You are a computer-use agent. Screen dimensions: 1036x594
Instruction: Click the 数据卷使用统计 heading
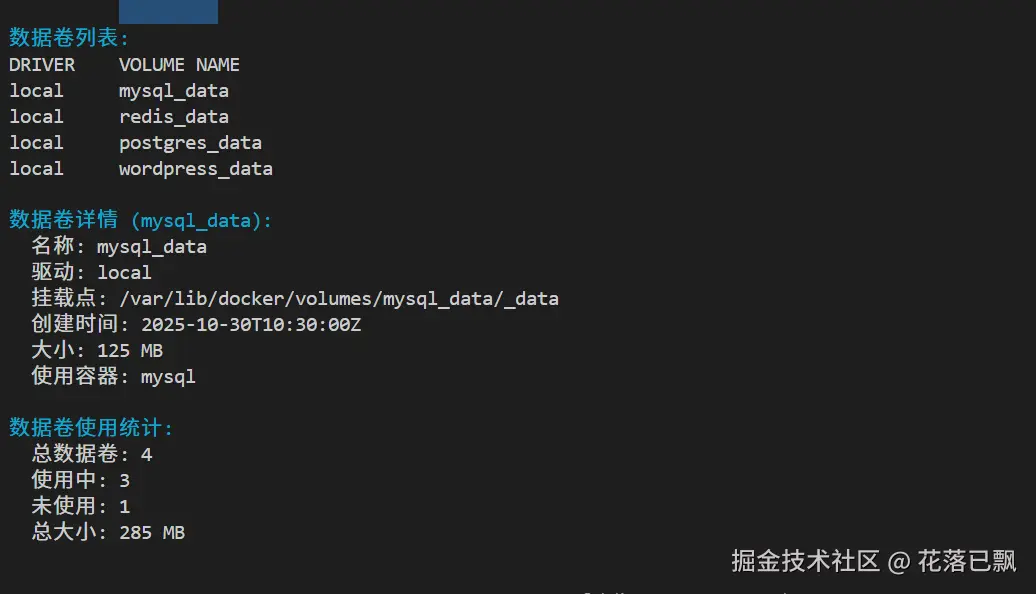point(91,428)
